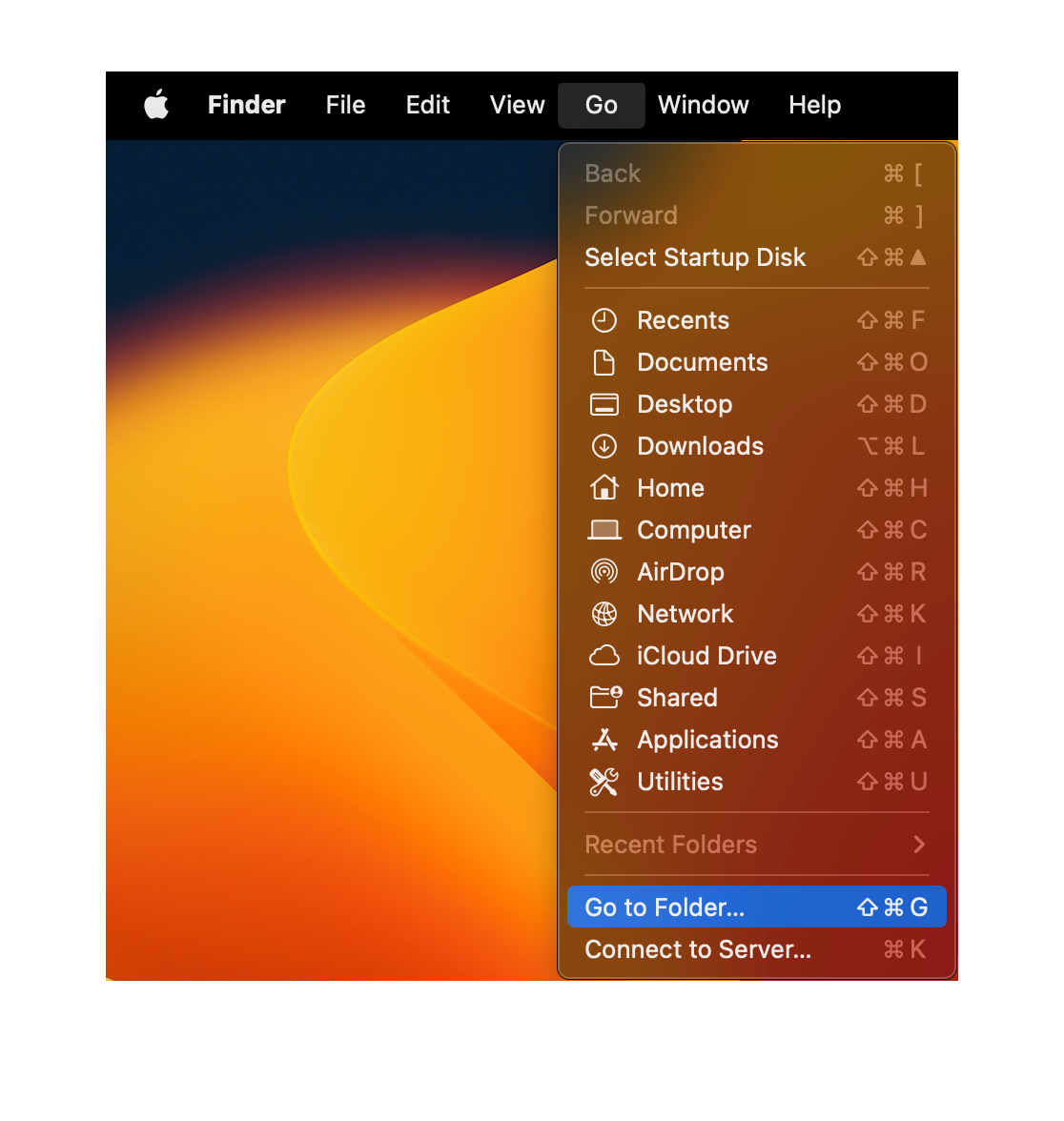Click the Desktop screen icon
The width and height of the screenshot is (1064, 1121).
[604, 404]
